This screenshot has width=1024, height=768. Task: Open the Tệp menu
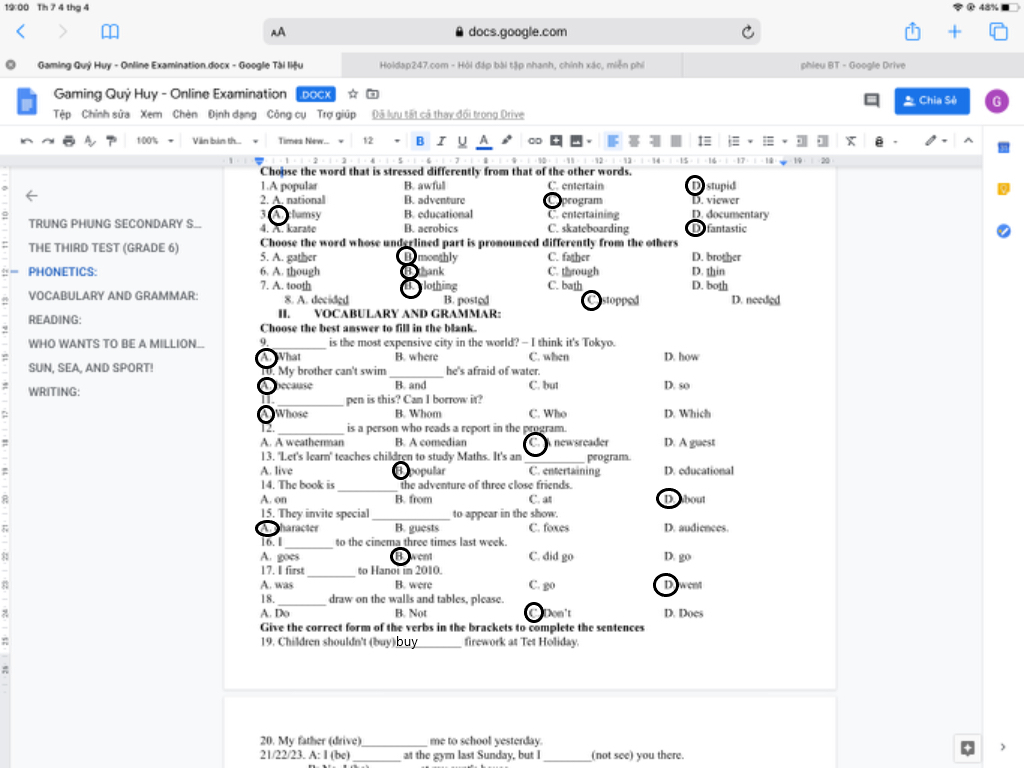tap(62, 114)
